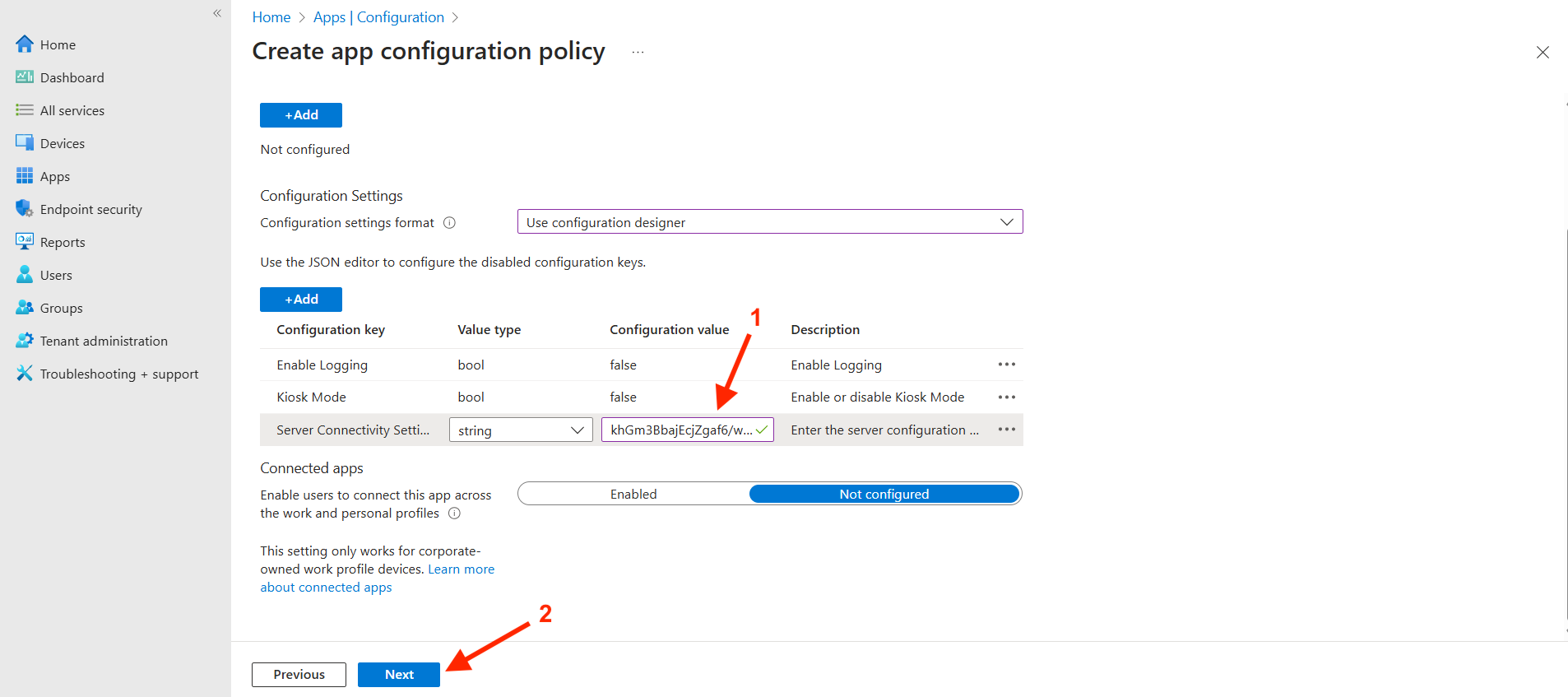1568x697 pixels.
Task: Open Dashboard from the sidebar icon
Action: [25, 77]
